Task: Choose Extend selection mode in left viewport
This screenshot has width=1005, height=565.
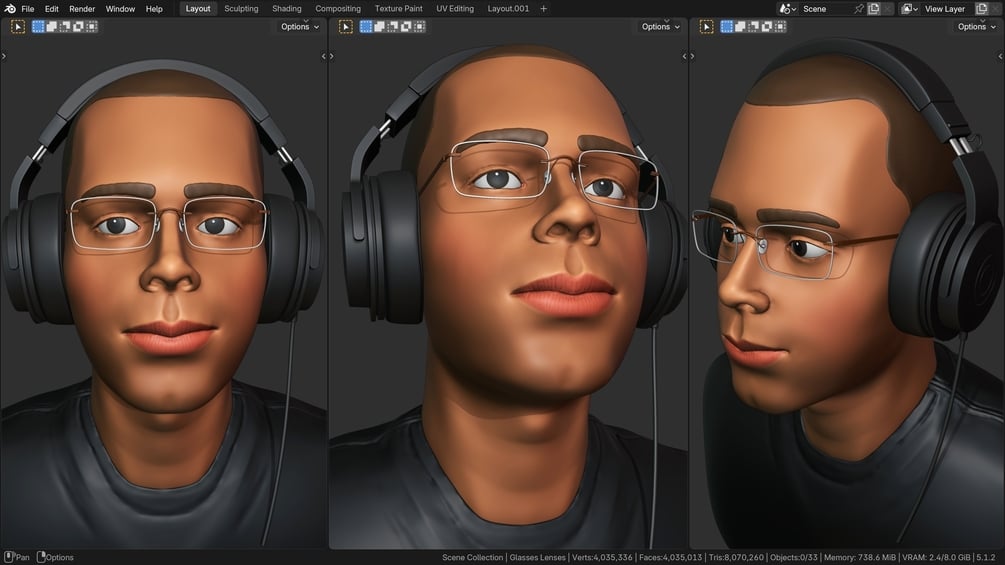Action: click(51, 27)
